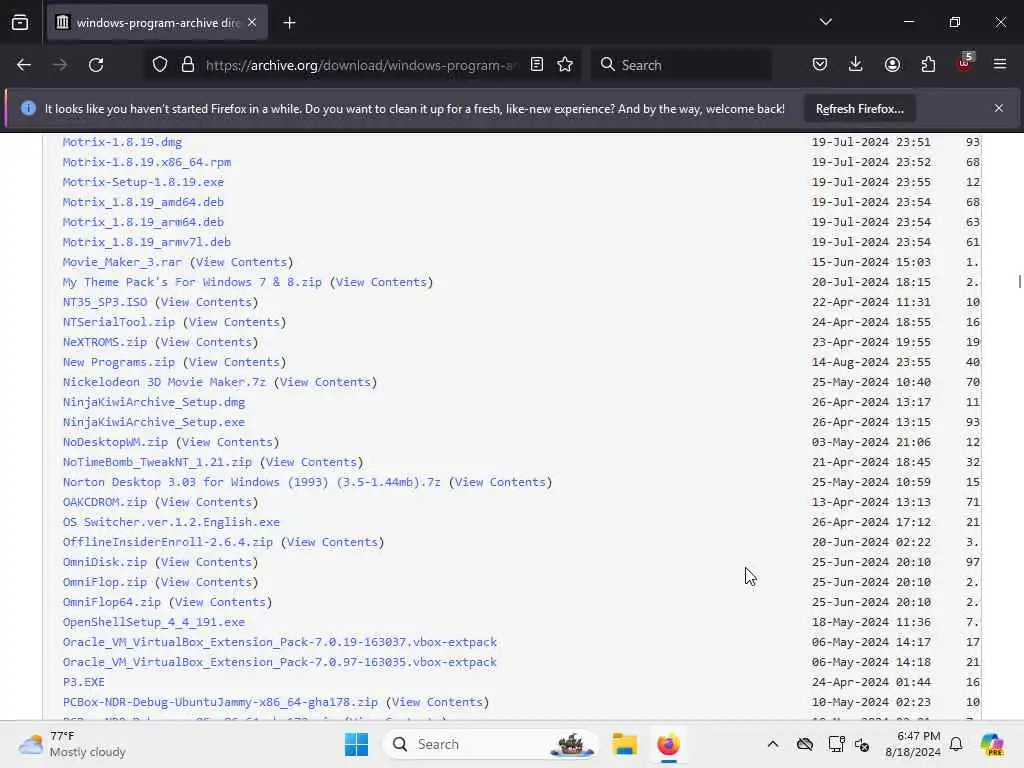
Task: Open notification bell in taskbar
Action: click(956, 744)
